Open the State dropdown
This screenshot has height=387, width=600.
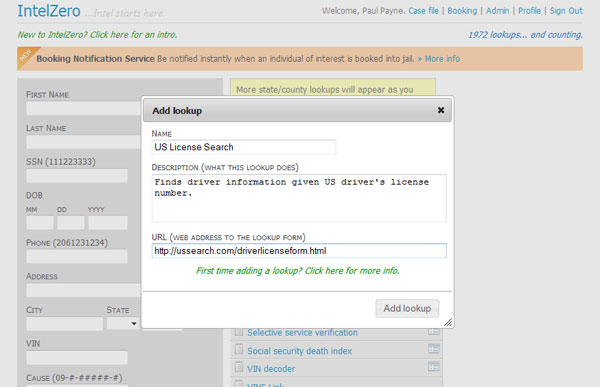(123, 324)
